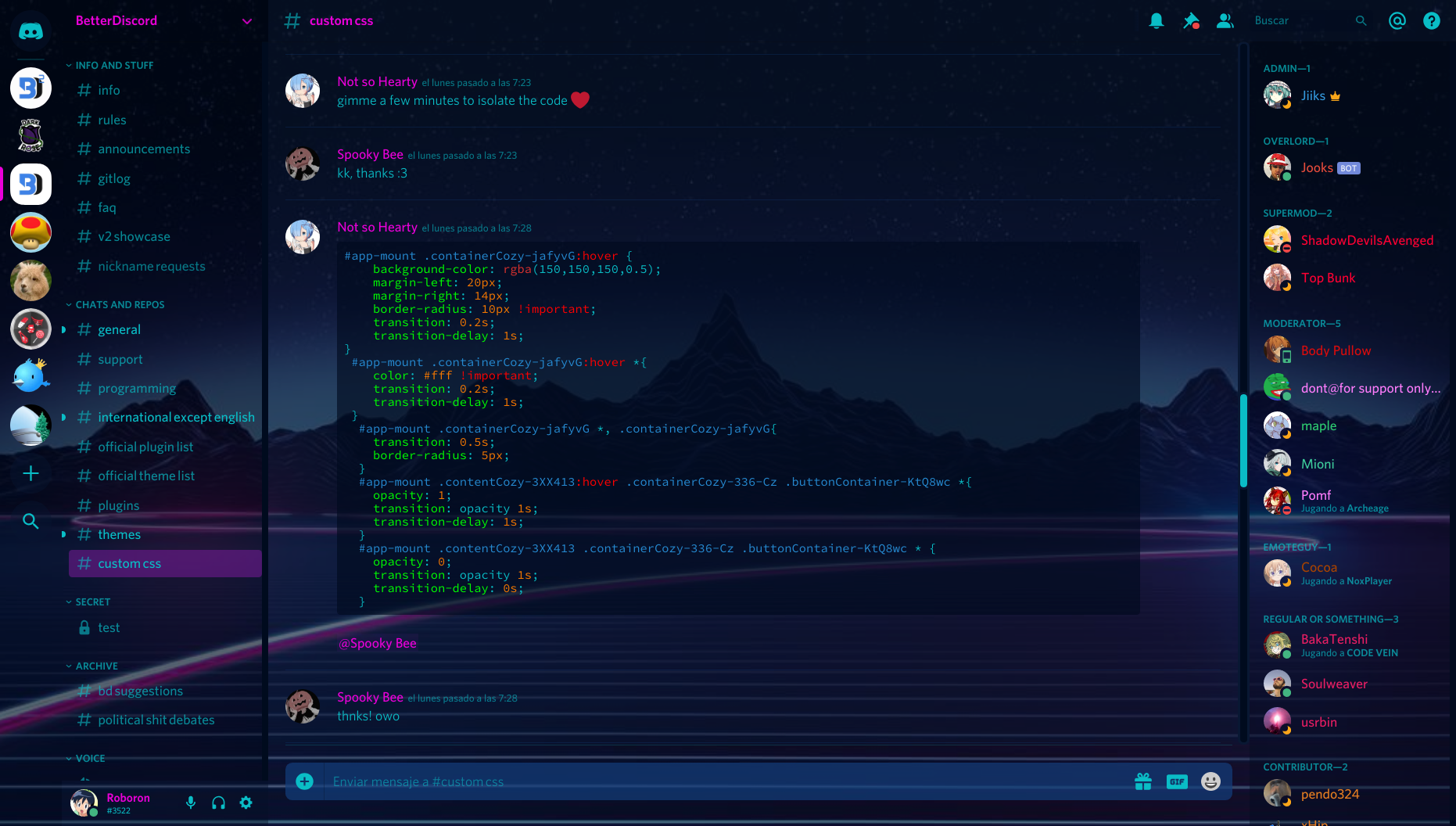Open the mentions inbox
1456x826 pixels.
tap(1397, 21)
